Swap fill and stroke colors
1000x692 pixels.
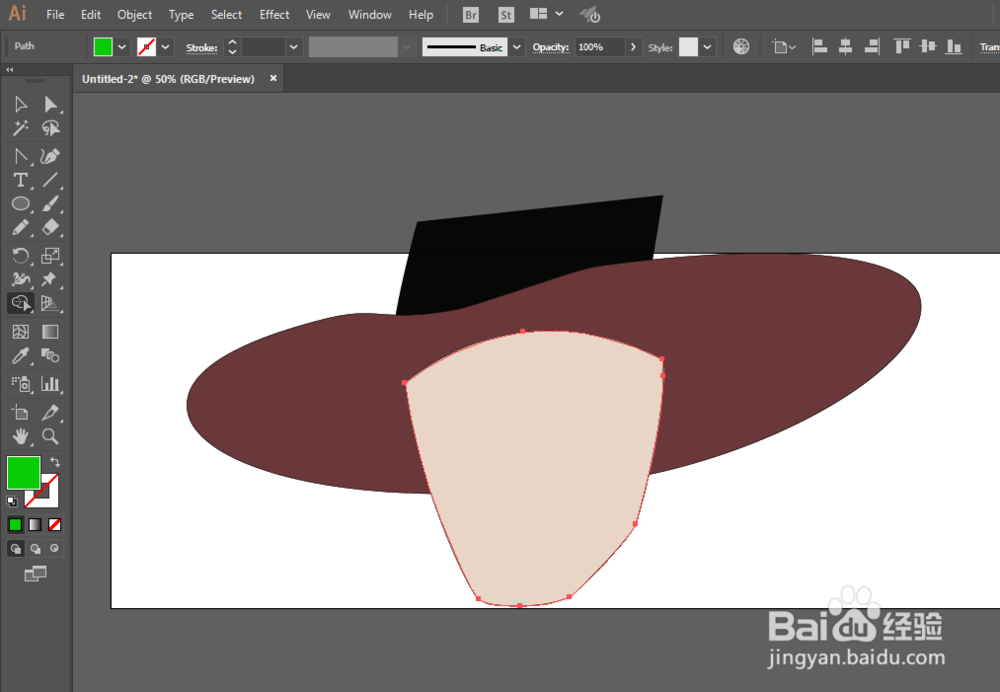55,462
